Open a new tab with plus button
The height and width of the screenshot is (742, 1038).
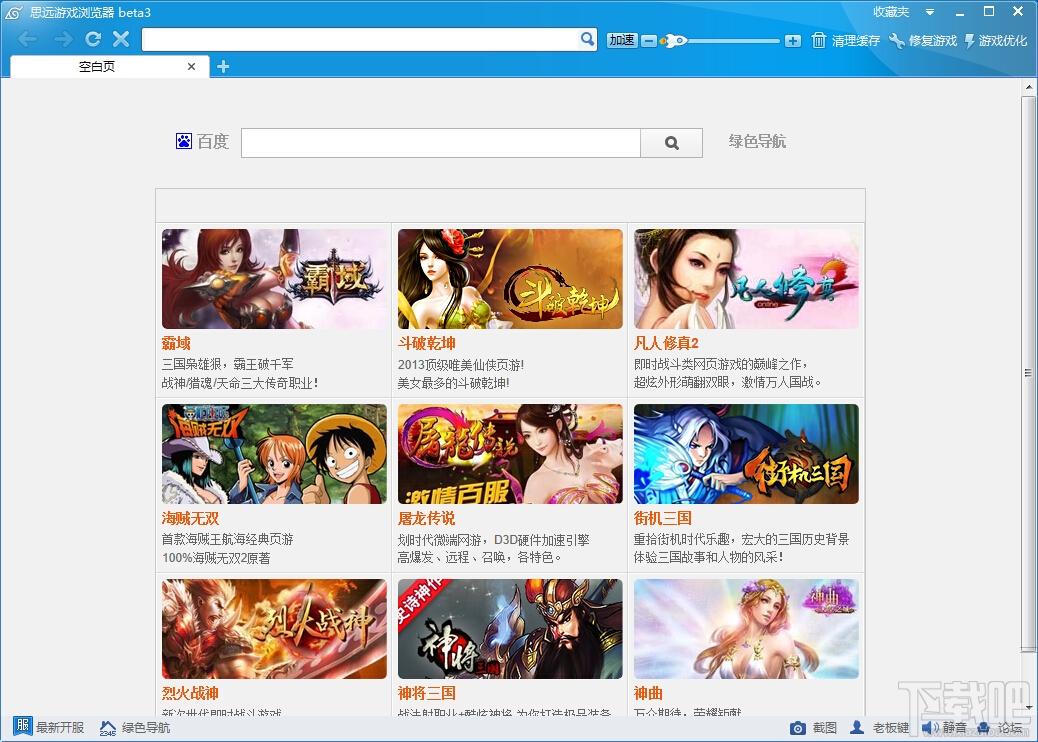tap(223, 66)
